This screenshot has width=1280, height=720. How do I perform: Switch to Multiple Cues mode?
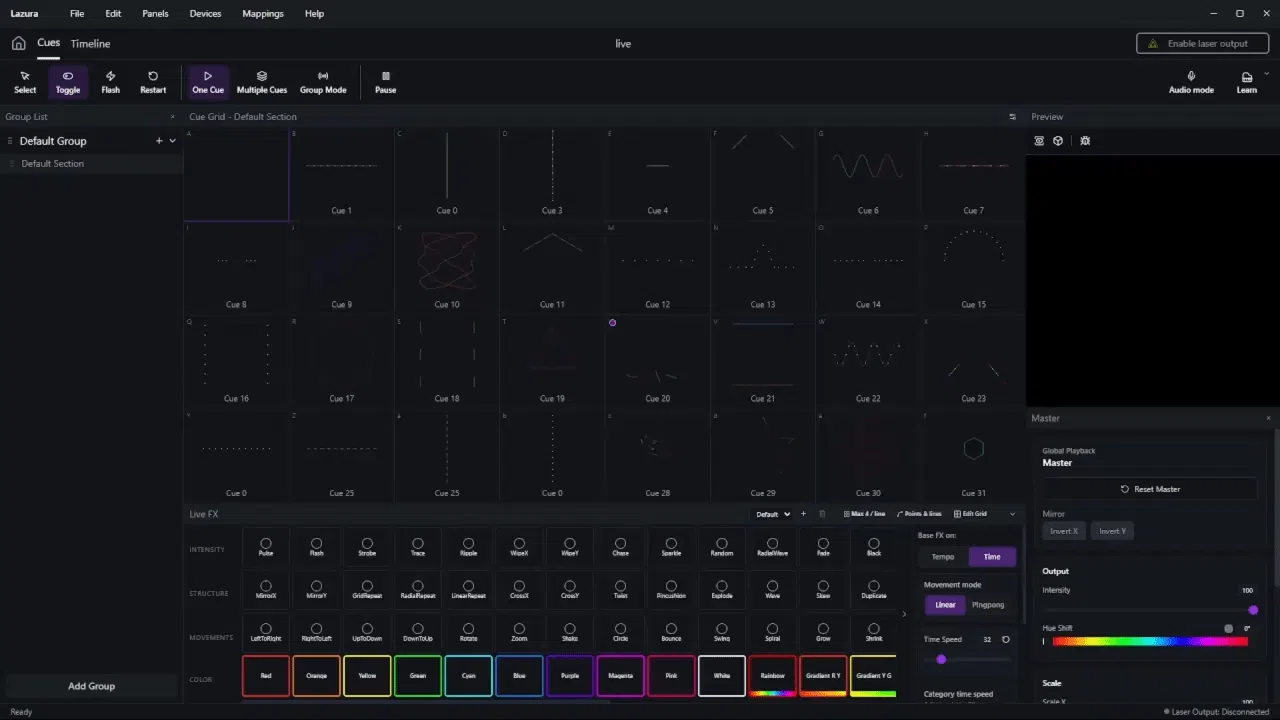[262, 82]
